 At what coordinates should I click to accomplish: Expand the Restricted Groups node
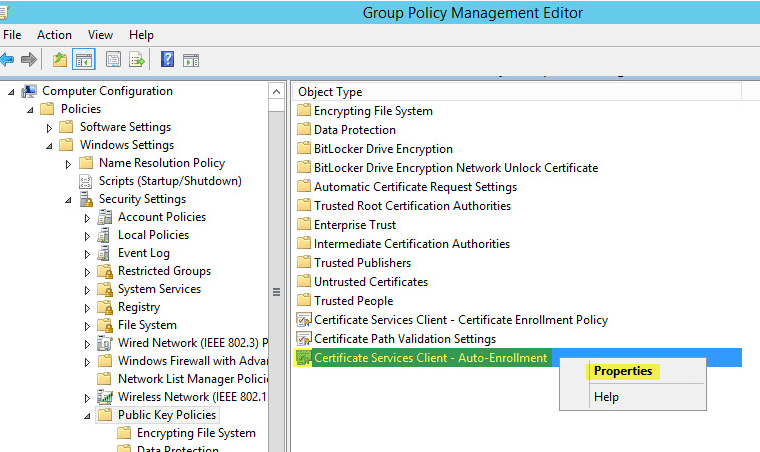pyautogui.click(x=87, y=272)
